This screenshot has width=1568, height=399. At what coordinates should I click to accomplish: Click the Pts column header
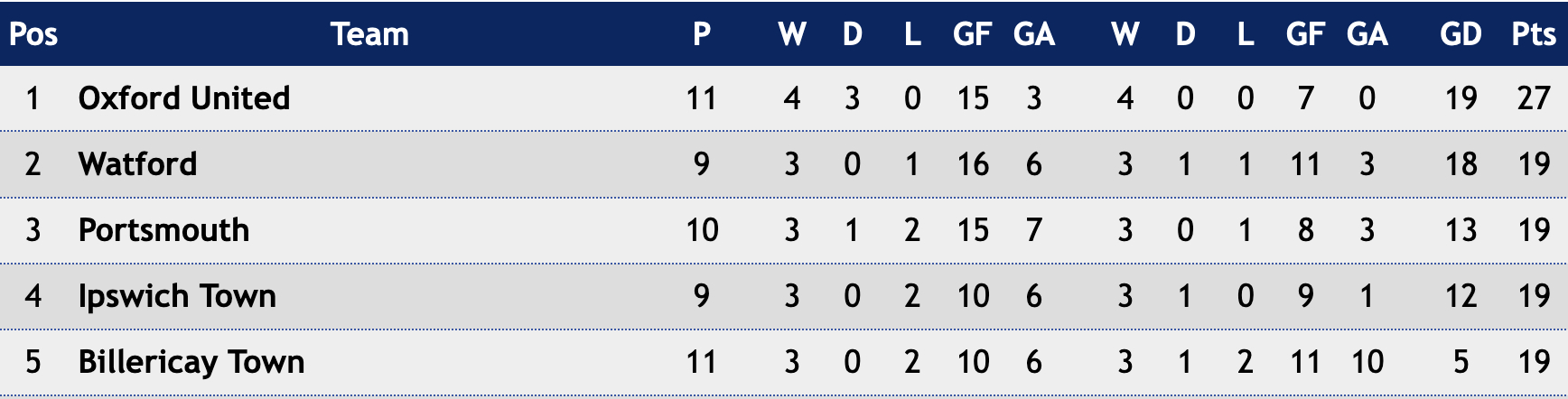(x=1534, y=33)
